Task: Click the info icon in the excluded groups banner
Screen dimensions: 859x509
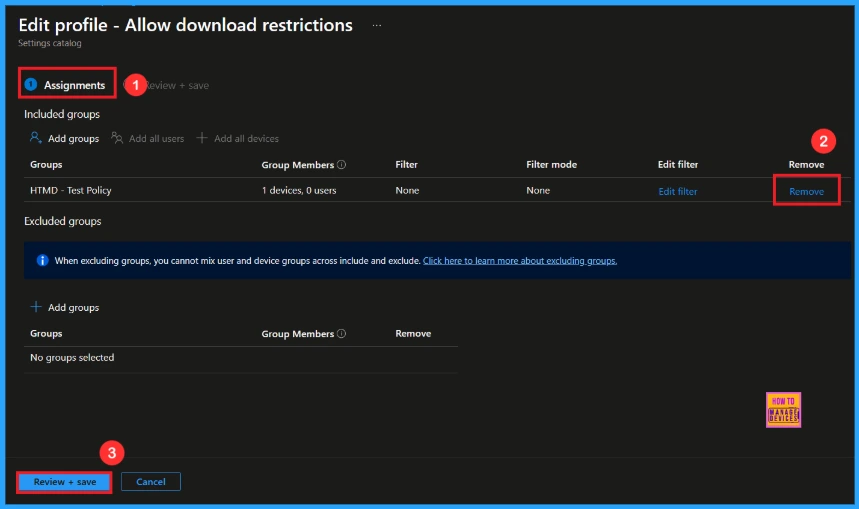Action: click(x=42, y=260)
